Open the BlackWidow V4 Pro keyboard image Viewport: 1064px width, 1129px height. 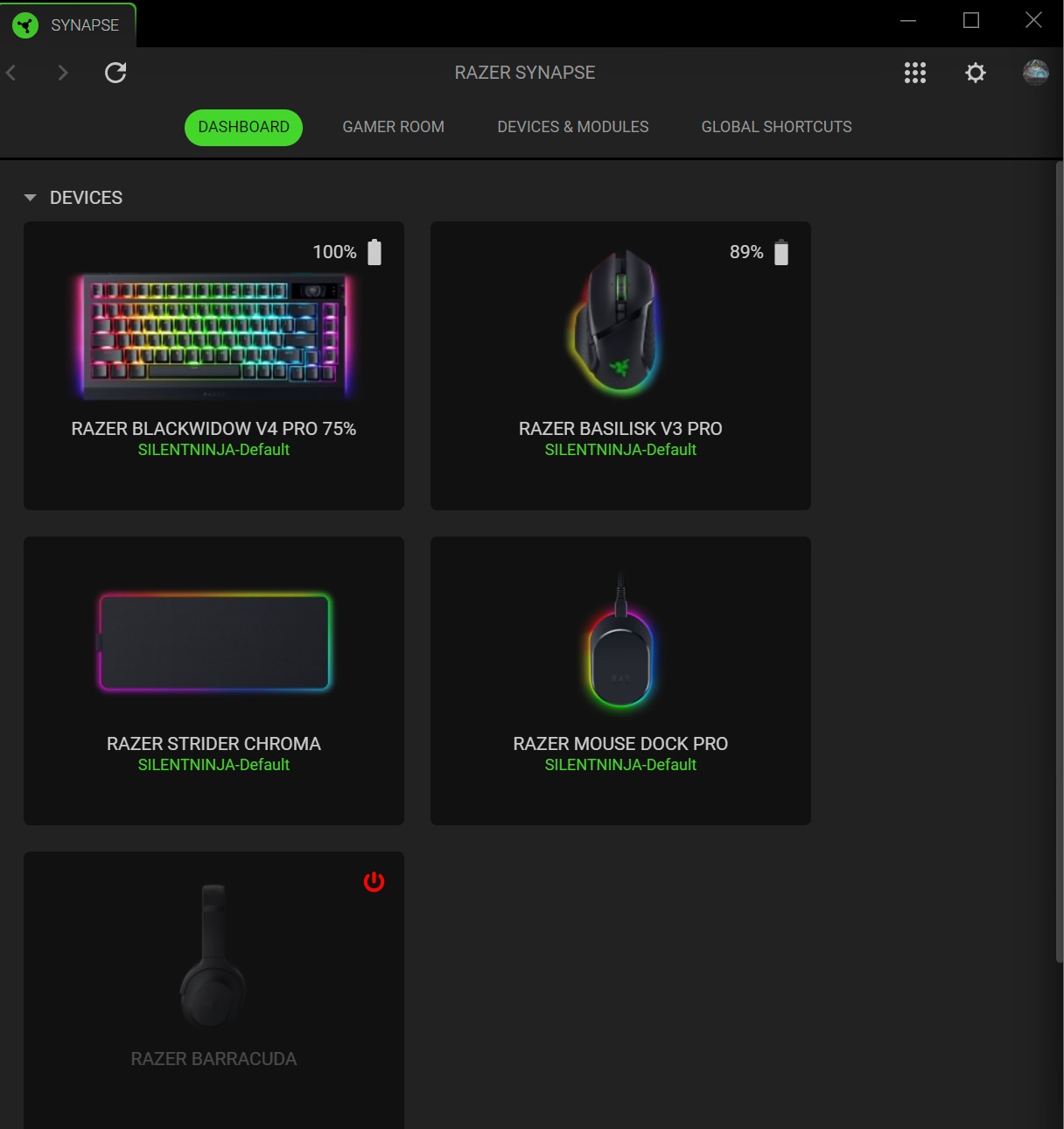click(x=213, y=337)
